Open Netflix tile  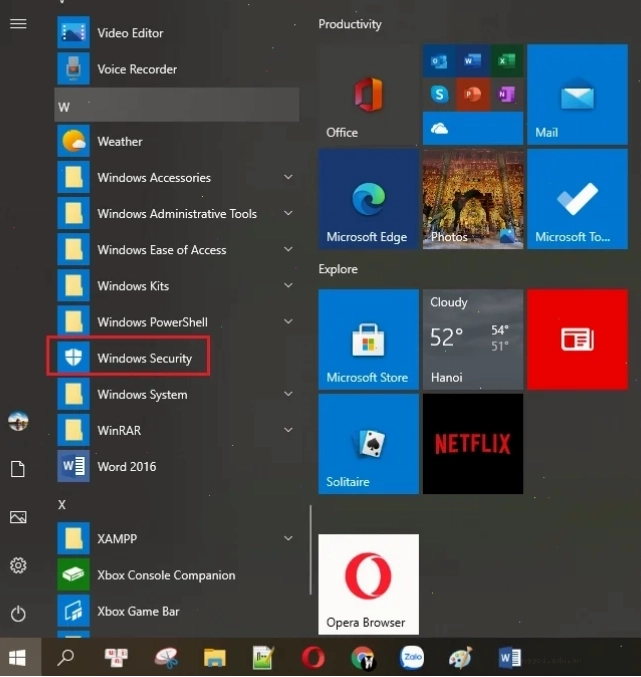[473, 444]
